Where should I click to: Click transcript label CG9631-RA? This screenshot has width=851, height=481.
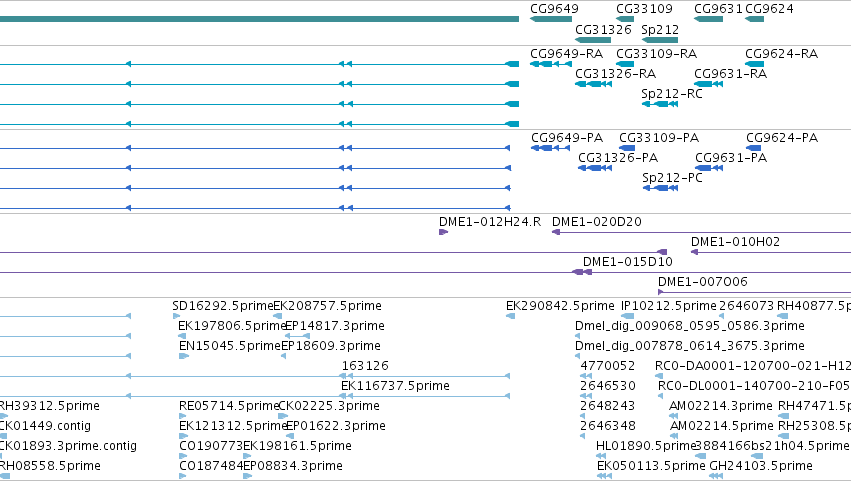tap(731, 73)
